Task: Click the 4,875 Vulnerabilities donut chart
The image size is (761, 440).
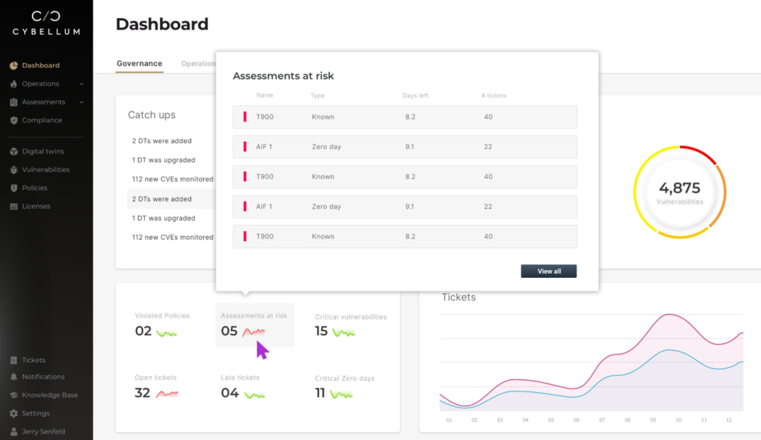Action: (679, 192)
